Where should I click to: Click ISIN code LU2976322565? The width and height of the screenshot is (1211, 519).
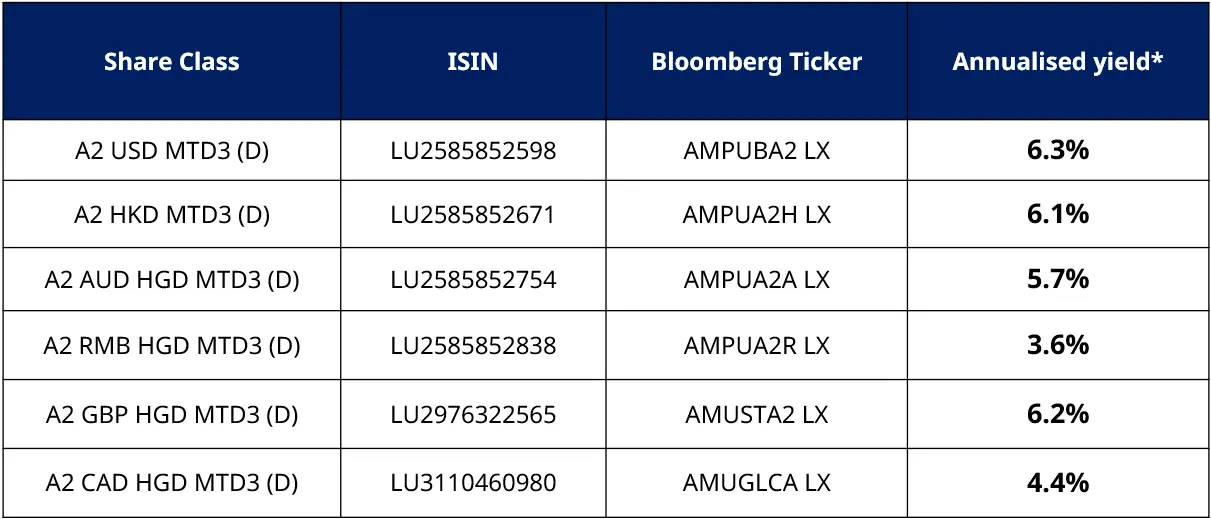pos(473,414)
